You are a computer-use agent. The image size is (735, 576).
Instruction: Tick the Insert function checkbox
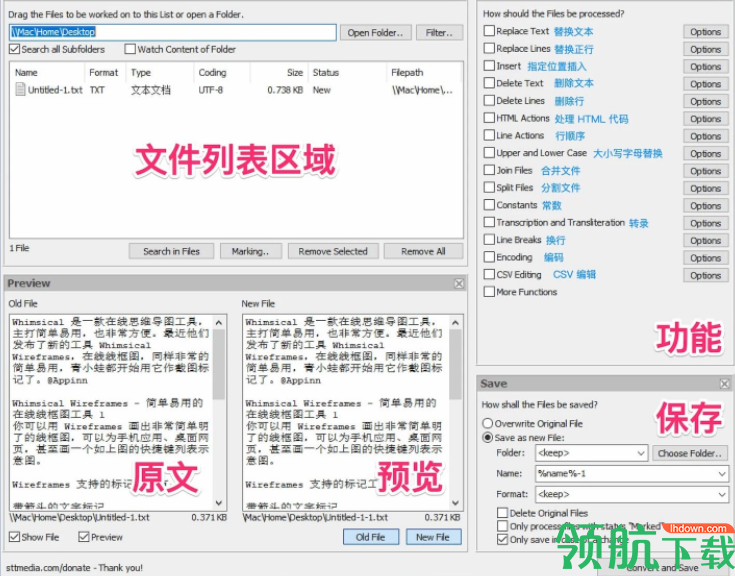click(489, 66)
